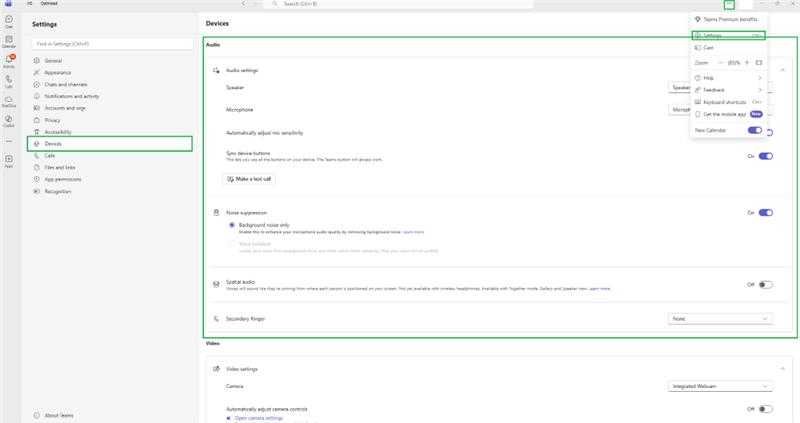
Task: Click the Audio settings icon
Action: click(x=216, y=70)
